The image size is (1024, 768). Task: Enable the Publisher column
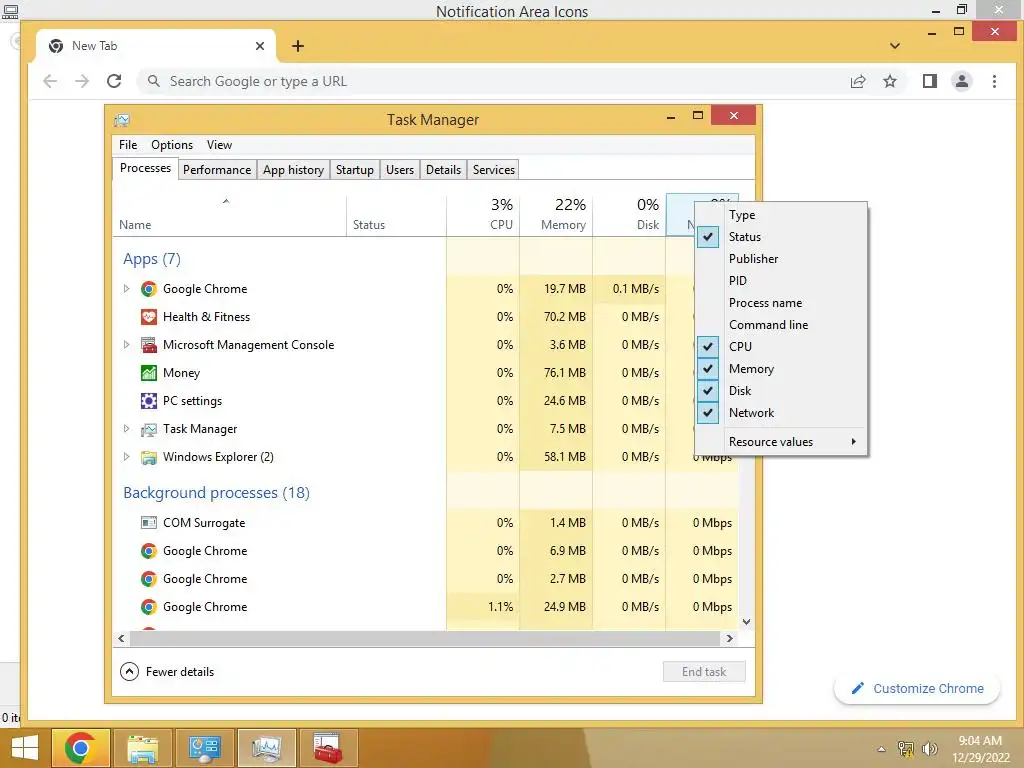coord(781,259)
